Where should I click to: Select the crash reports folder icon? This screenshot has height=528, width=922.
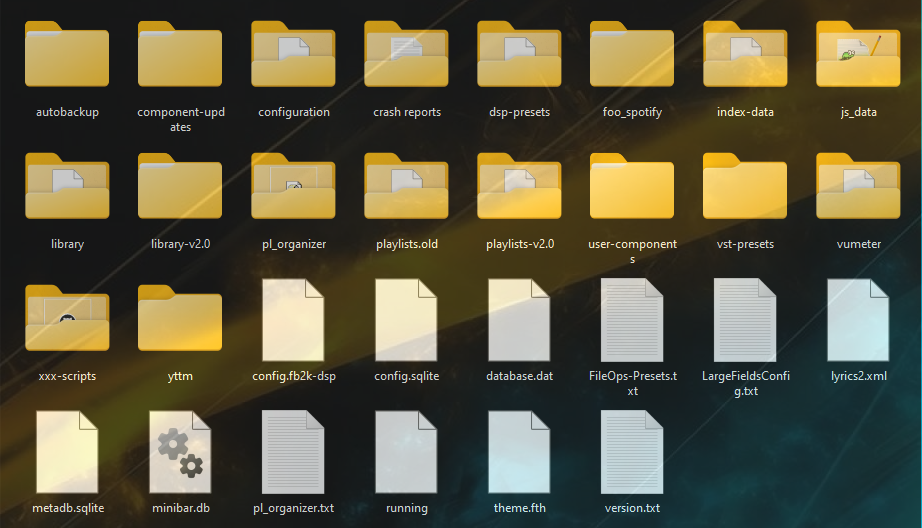[406, 54]
